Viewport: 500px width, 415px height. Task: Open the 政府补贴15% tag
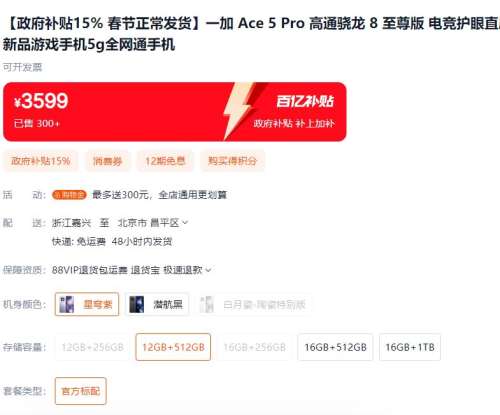[41, 161]
